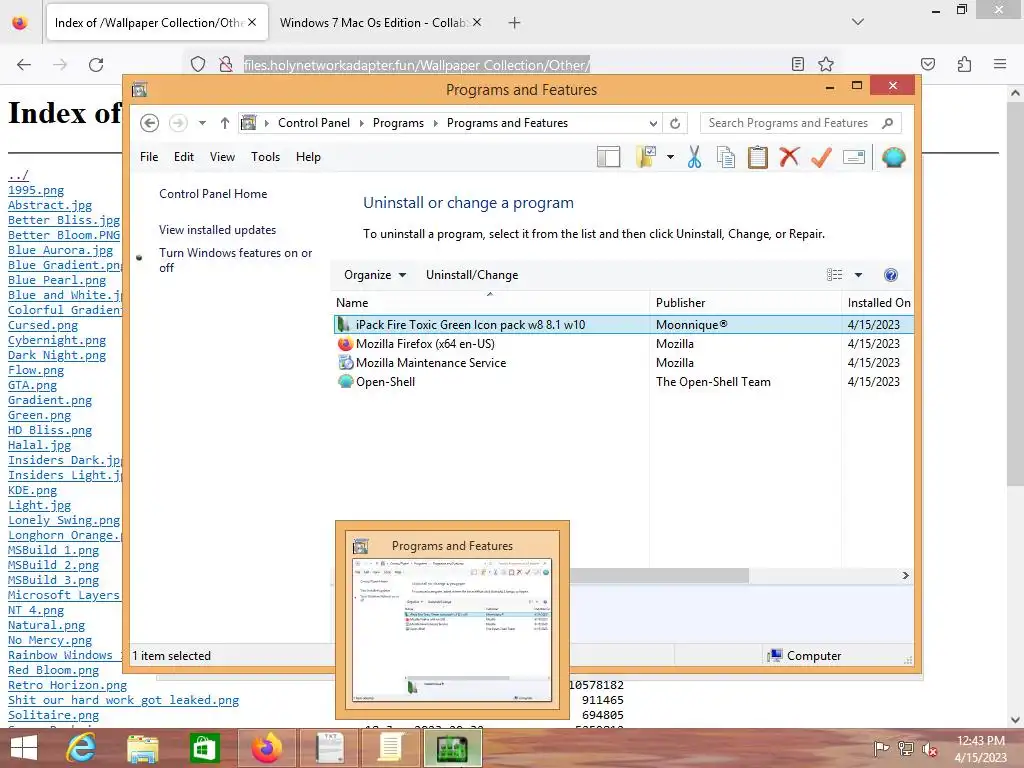Click the Properties toolbar icon
The image size is (1024, 768).
854,157
